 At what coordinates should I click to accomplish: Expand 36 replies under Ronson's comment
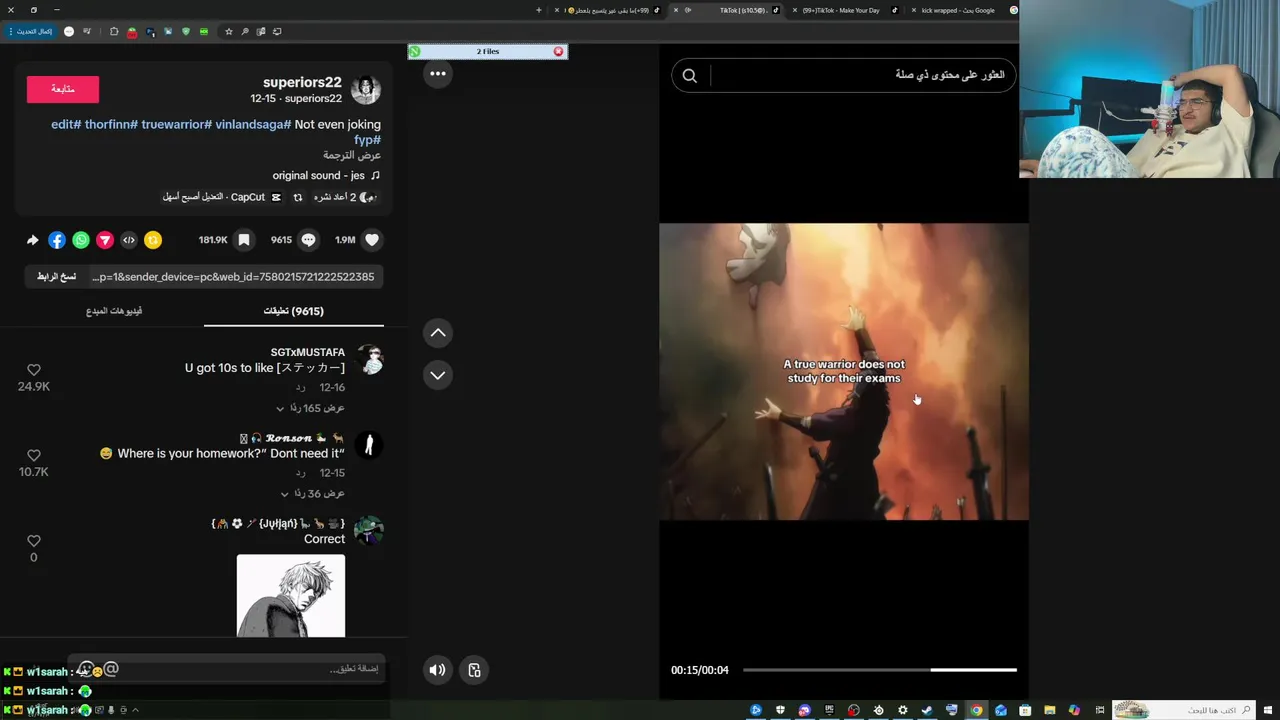(x=312, y=494)
